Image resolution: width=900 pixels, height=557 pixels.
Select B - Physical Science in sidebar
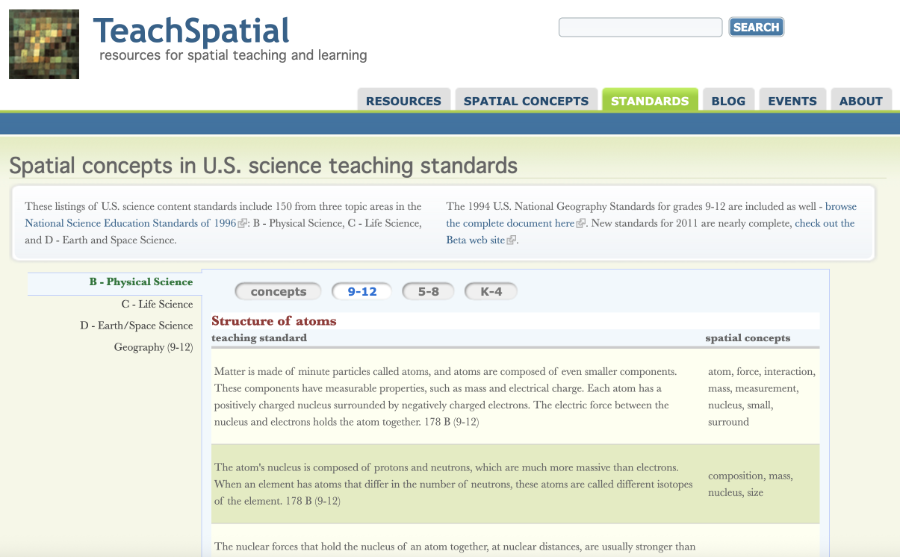tap(140, 282)
